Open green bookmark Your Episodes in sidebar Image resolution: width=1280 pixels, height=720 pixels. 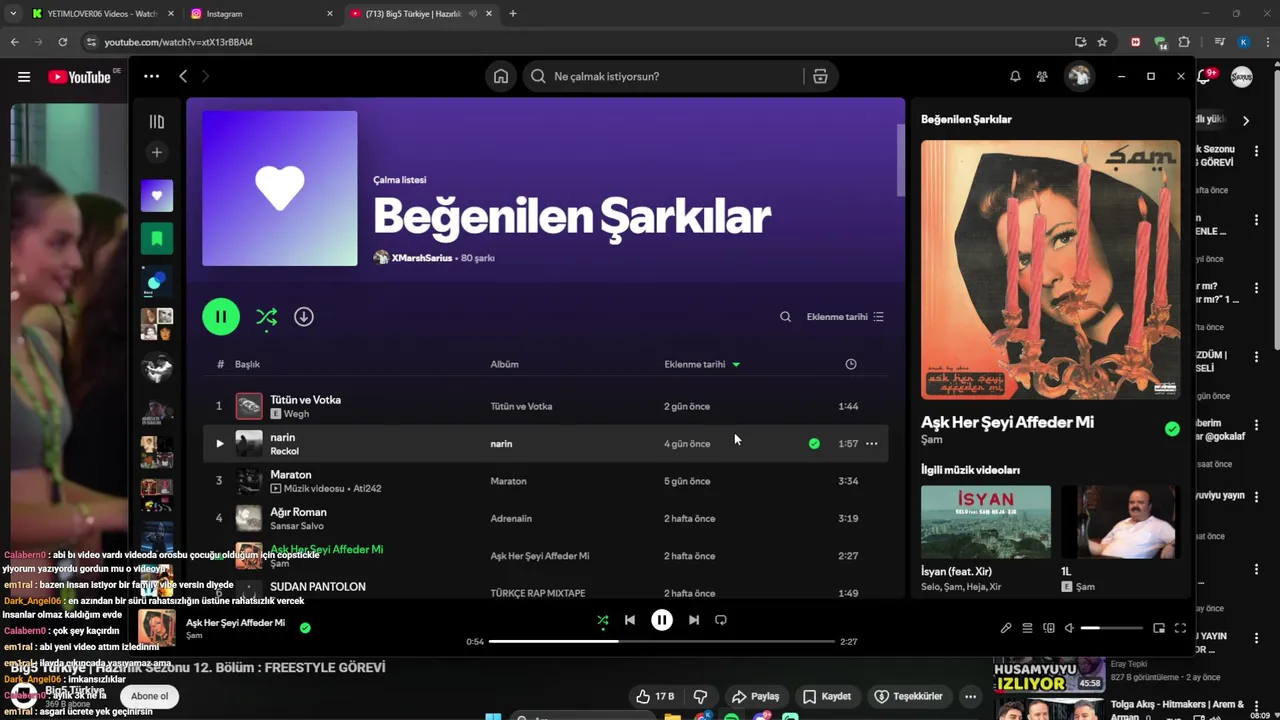157,239
